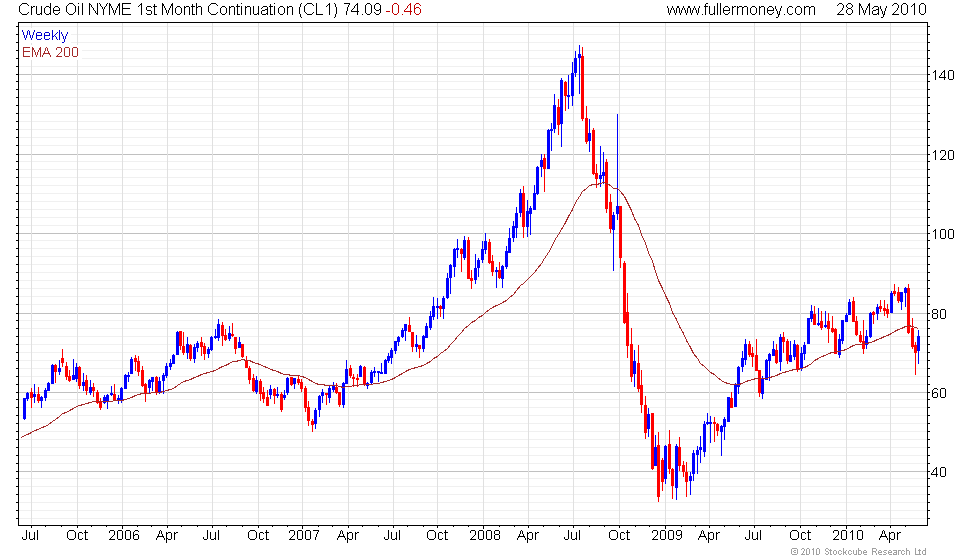Click the '2009' year label on time axis

(666, 536)
